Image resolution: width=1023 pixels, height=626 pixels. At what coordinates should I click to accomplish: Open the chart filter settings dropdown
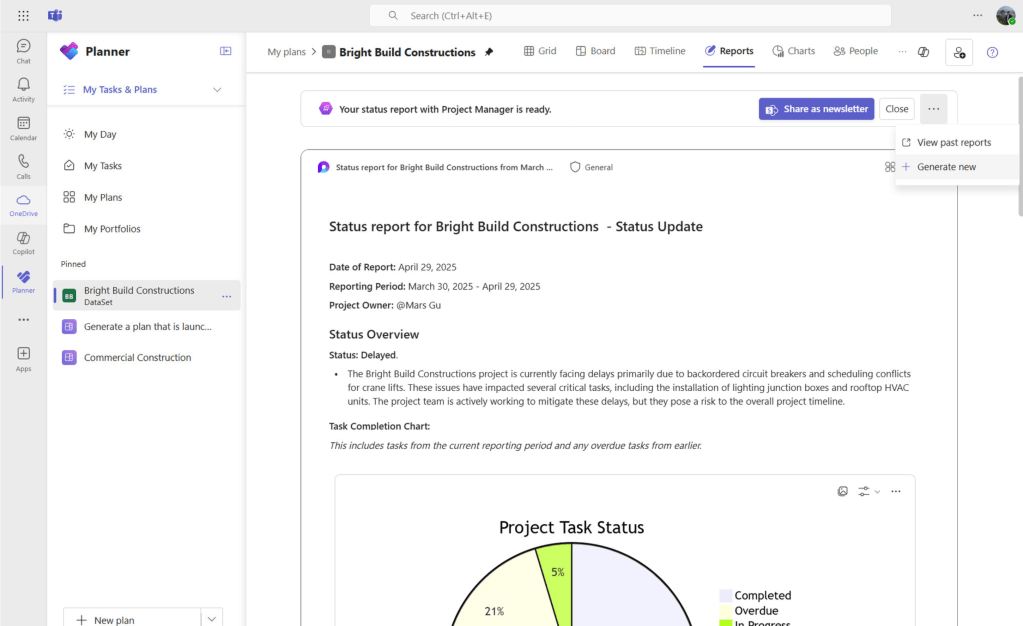pyautogui.click(x=868, y=491)
